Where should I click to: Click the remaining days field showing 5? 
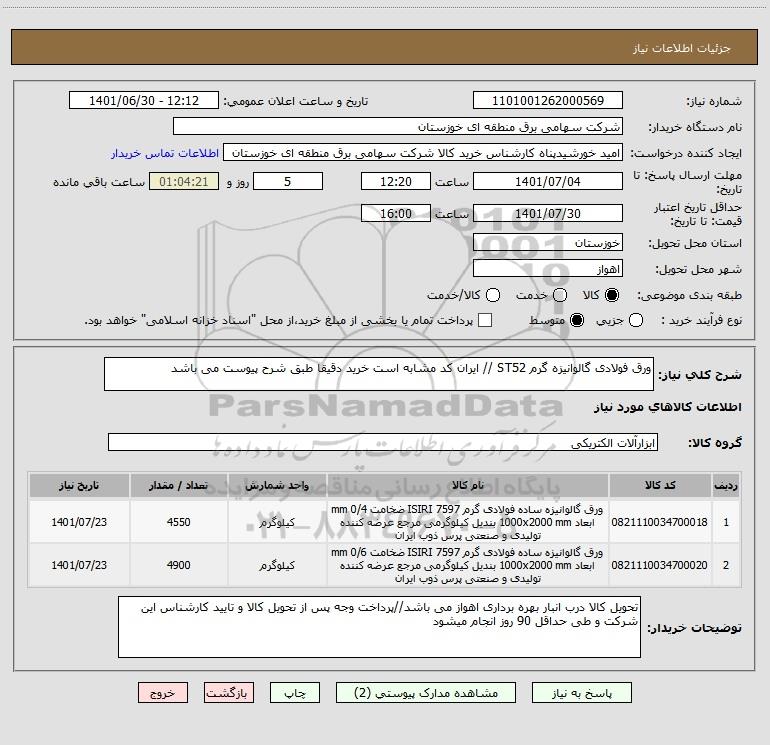tap(288, 181)
